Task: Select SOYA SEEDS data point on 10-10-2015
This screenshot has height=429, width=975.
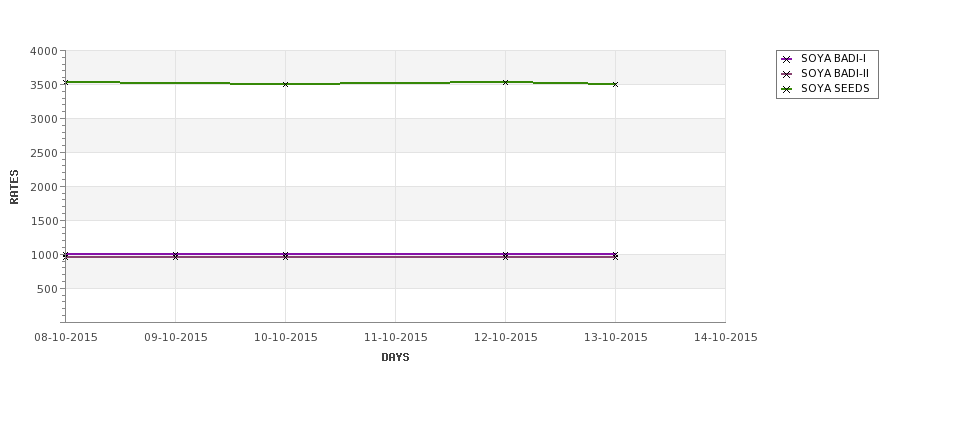Action: (285, 84)
